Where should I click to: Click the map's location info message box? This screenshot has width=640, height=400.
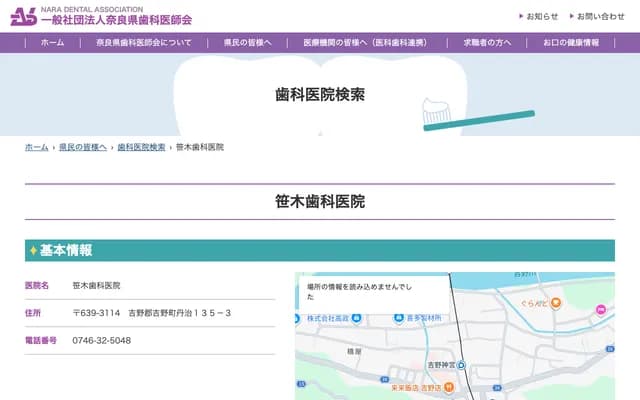point(355,291)
